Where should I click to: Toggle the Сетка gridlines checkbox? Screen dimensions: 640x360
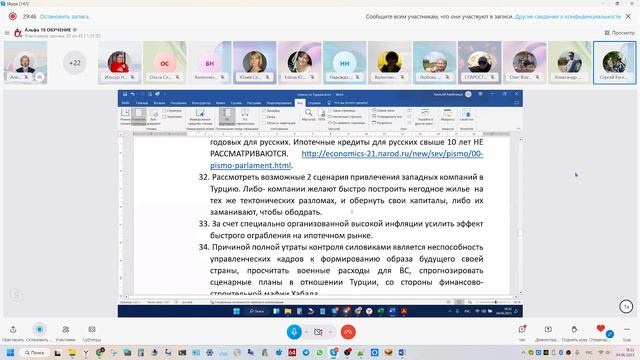(x=269, y=117)
